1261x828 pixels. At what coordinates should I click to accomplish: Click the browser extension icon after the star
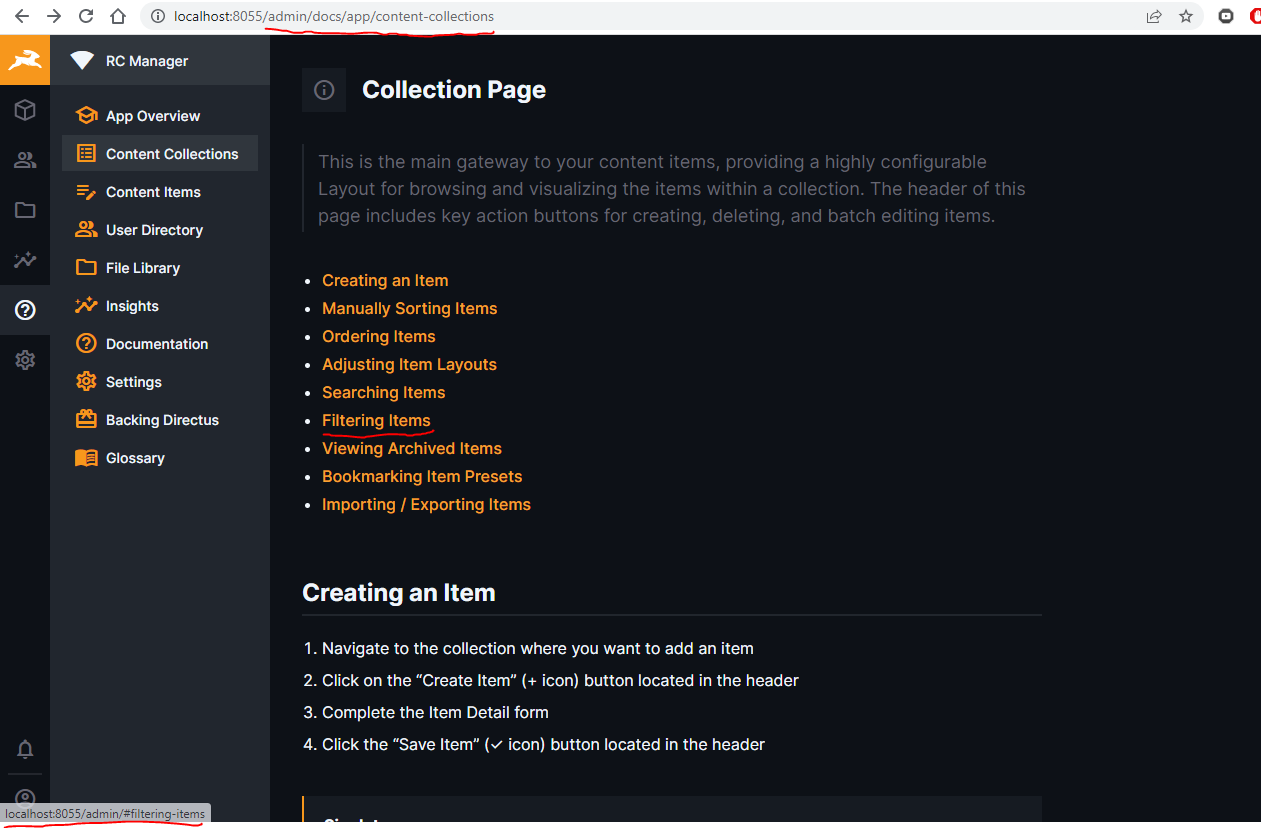pyautogui.click(x=1226, y=16)
